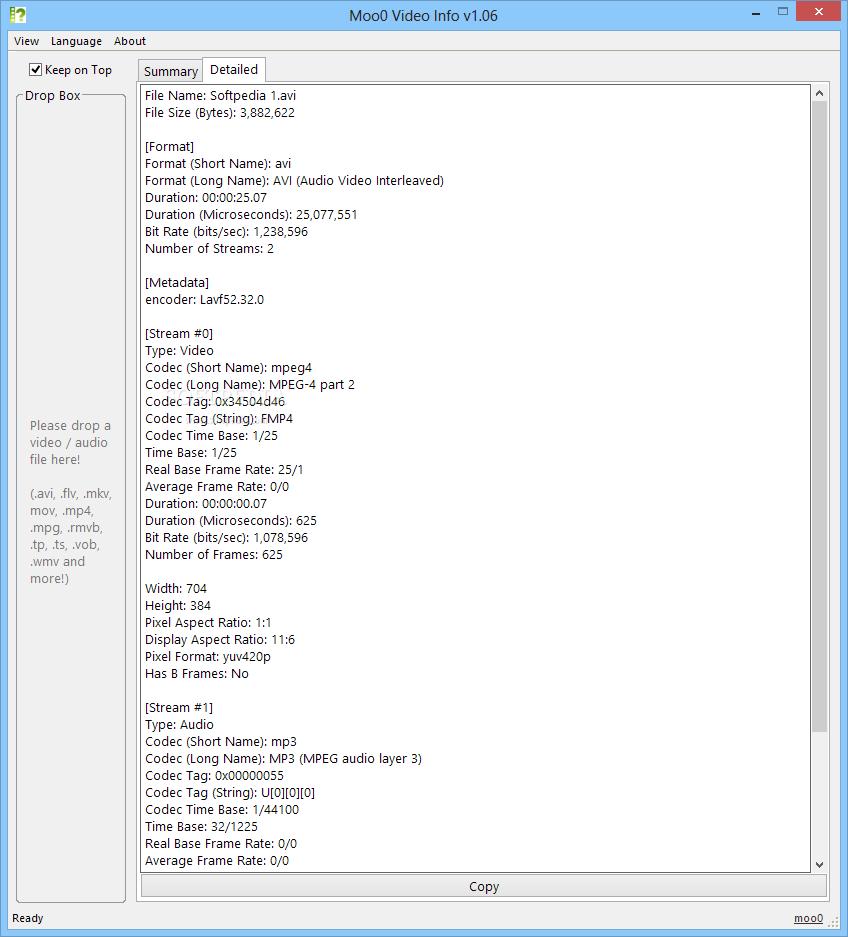Image resolution: width=848 pixels, height=937 pixels.
Task: Click 'Codec (Short Name): mpeg4' line
Action: click(x=228, y=368)
